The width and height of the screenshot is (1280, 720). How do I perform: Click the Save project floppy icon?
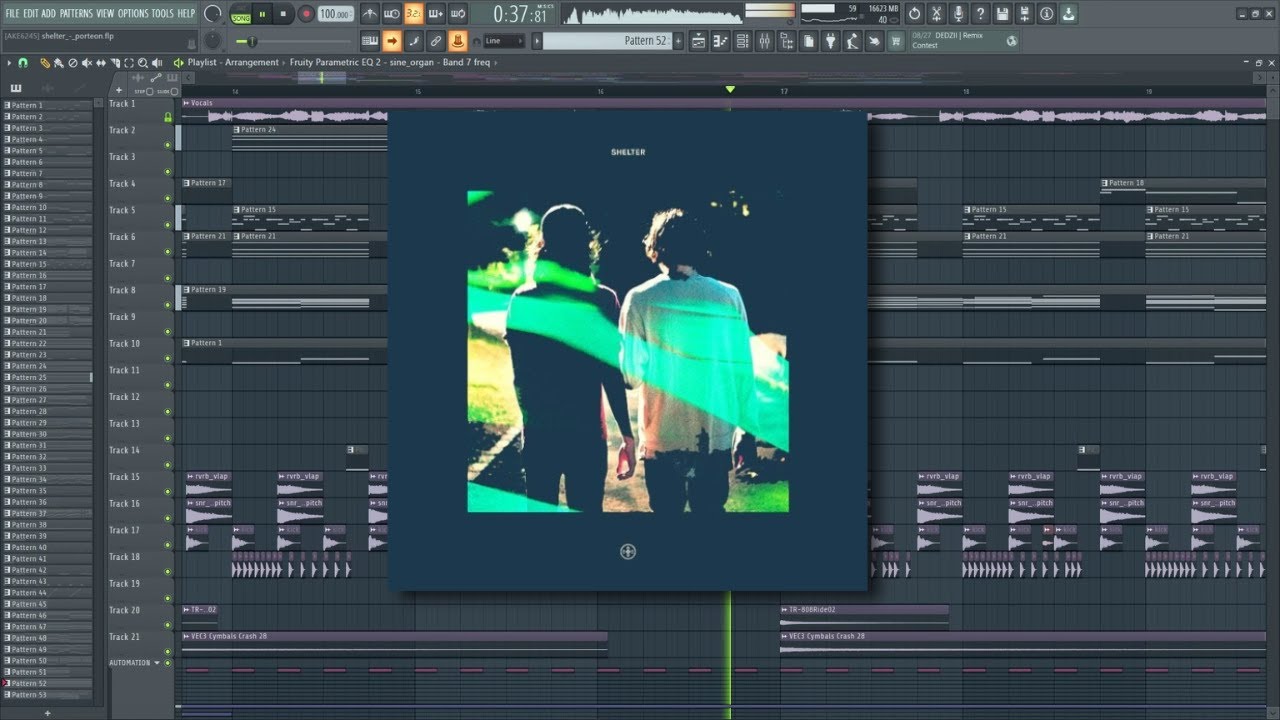1002,14
